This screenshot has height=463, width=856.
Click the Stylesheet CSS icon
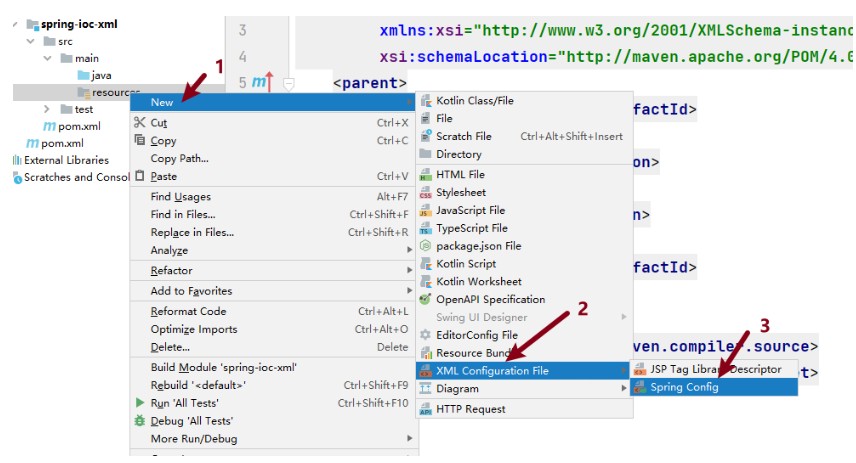426,193
